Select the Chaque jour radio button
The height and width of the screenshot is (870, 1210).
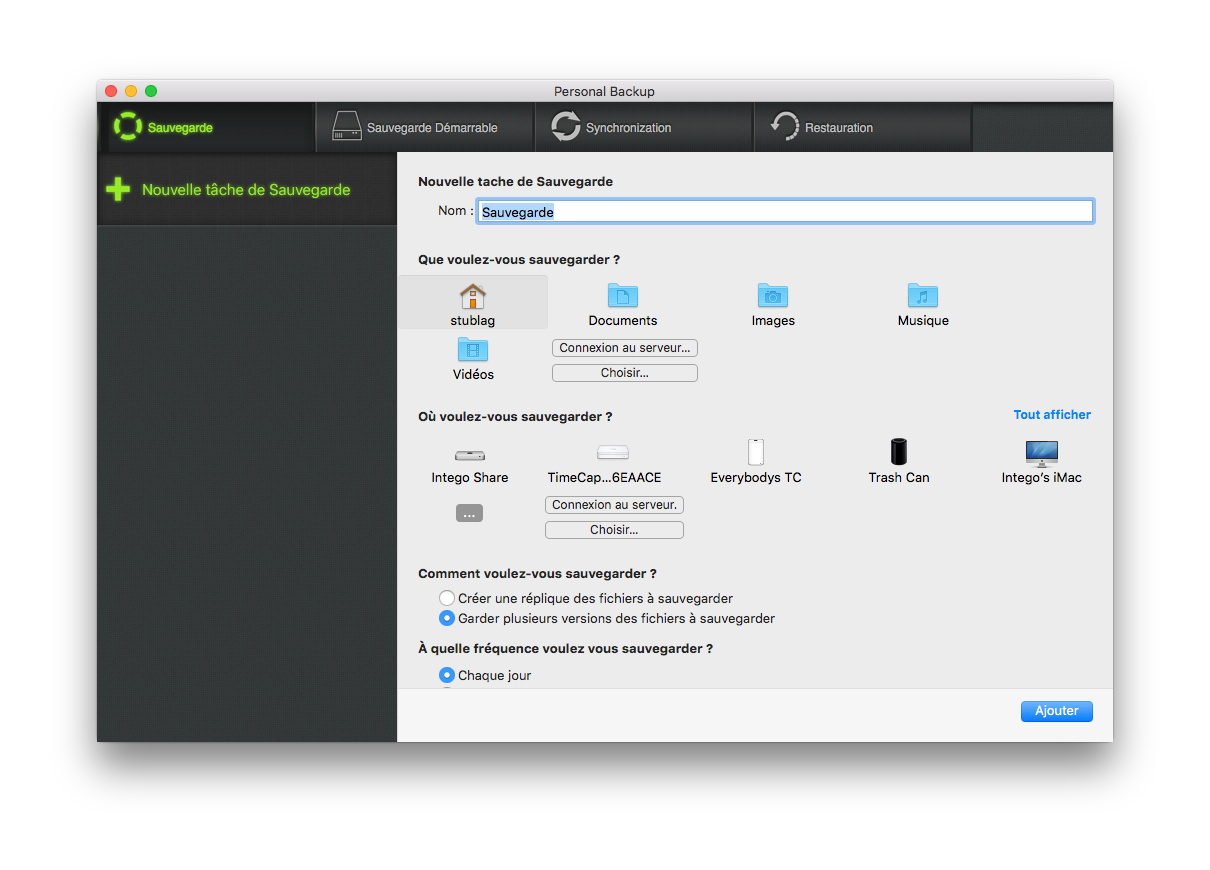(447, 675)
